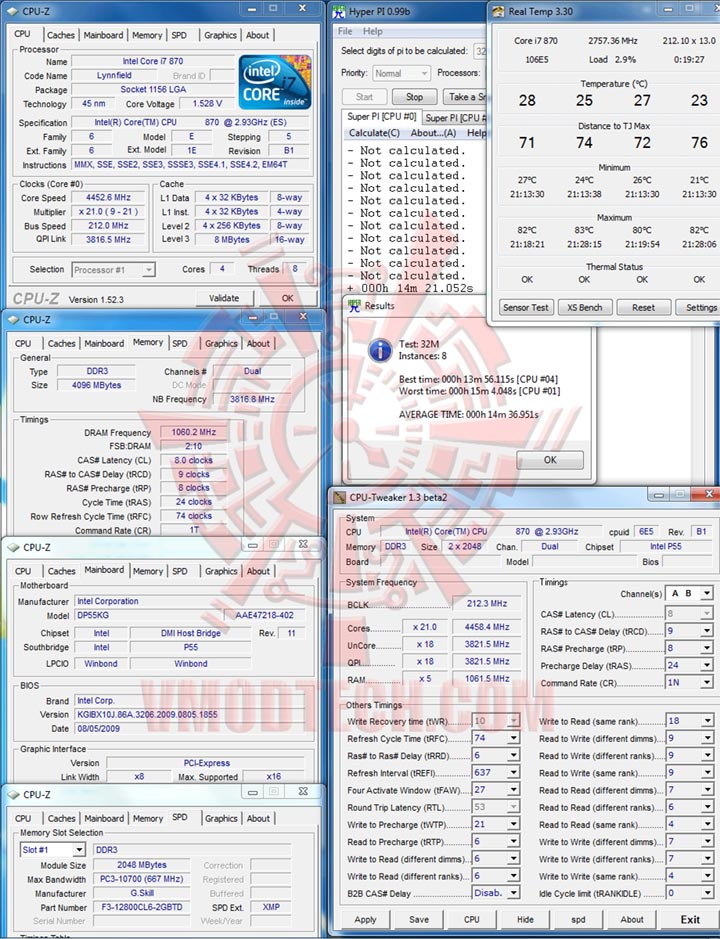Click the digits of pi input field
The width and height of the screenshot is (720, 939).
480,52
